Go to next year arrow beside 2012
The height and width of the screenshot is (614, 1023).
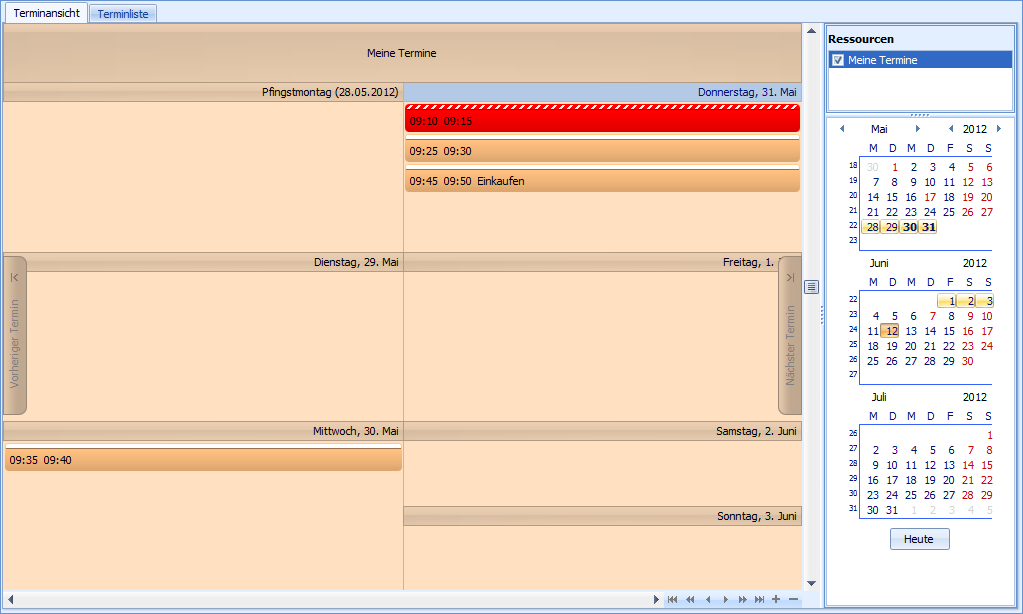[999, 129]
